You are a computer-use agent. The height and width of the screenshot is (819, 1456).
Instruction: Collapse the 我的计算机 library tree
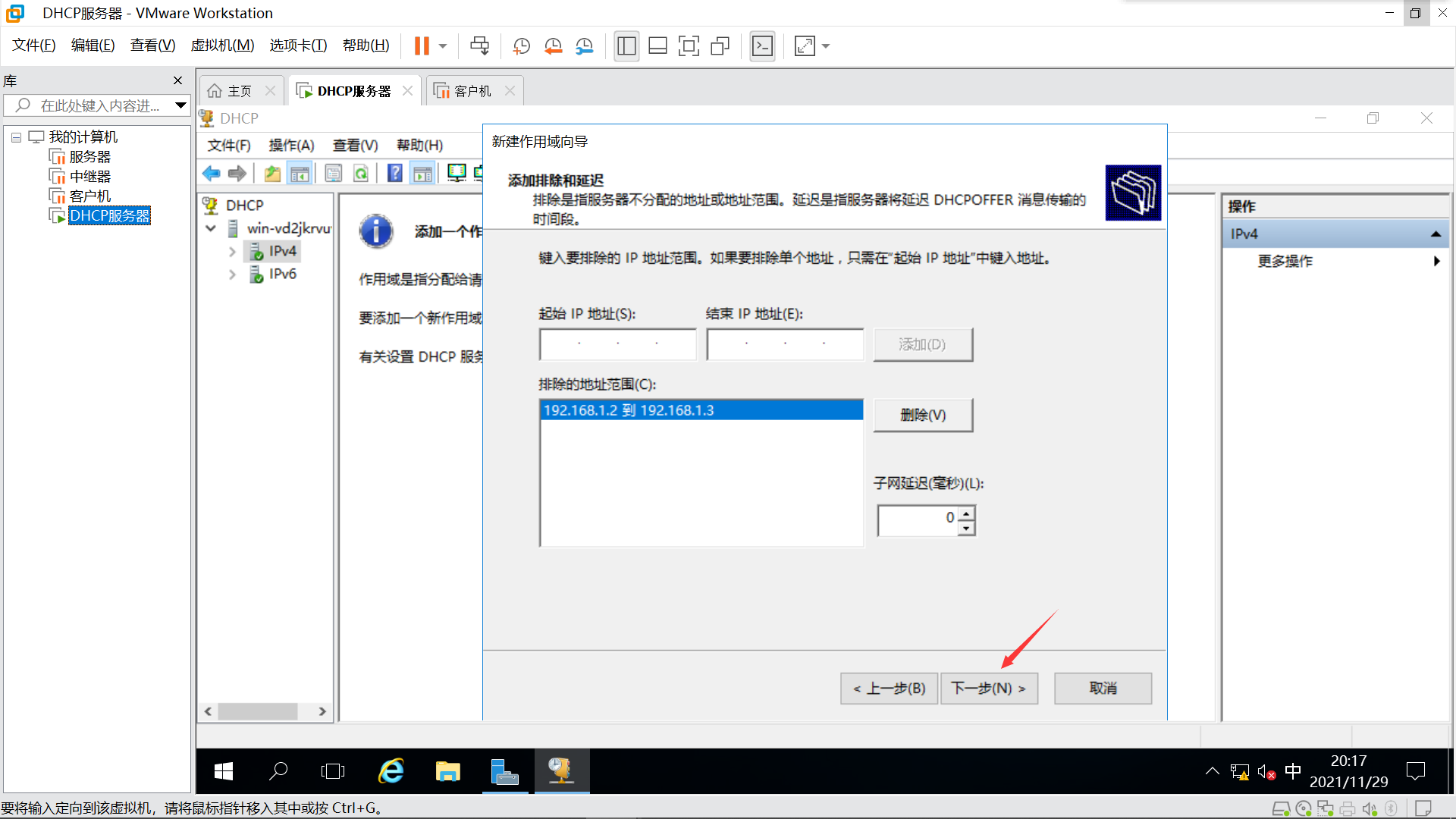[x=16, y=137]
